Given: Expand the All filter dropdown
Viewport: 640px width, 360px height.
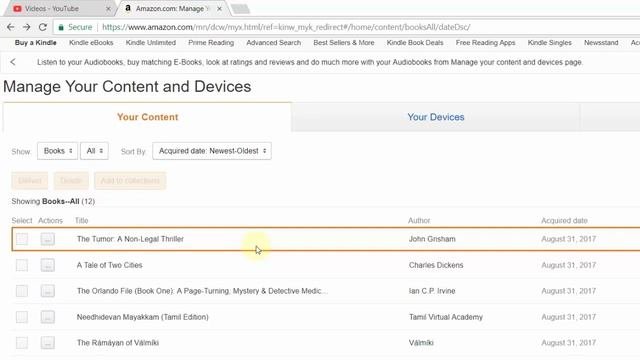Looking at the screenshot, I should coord(94,151).
